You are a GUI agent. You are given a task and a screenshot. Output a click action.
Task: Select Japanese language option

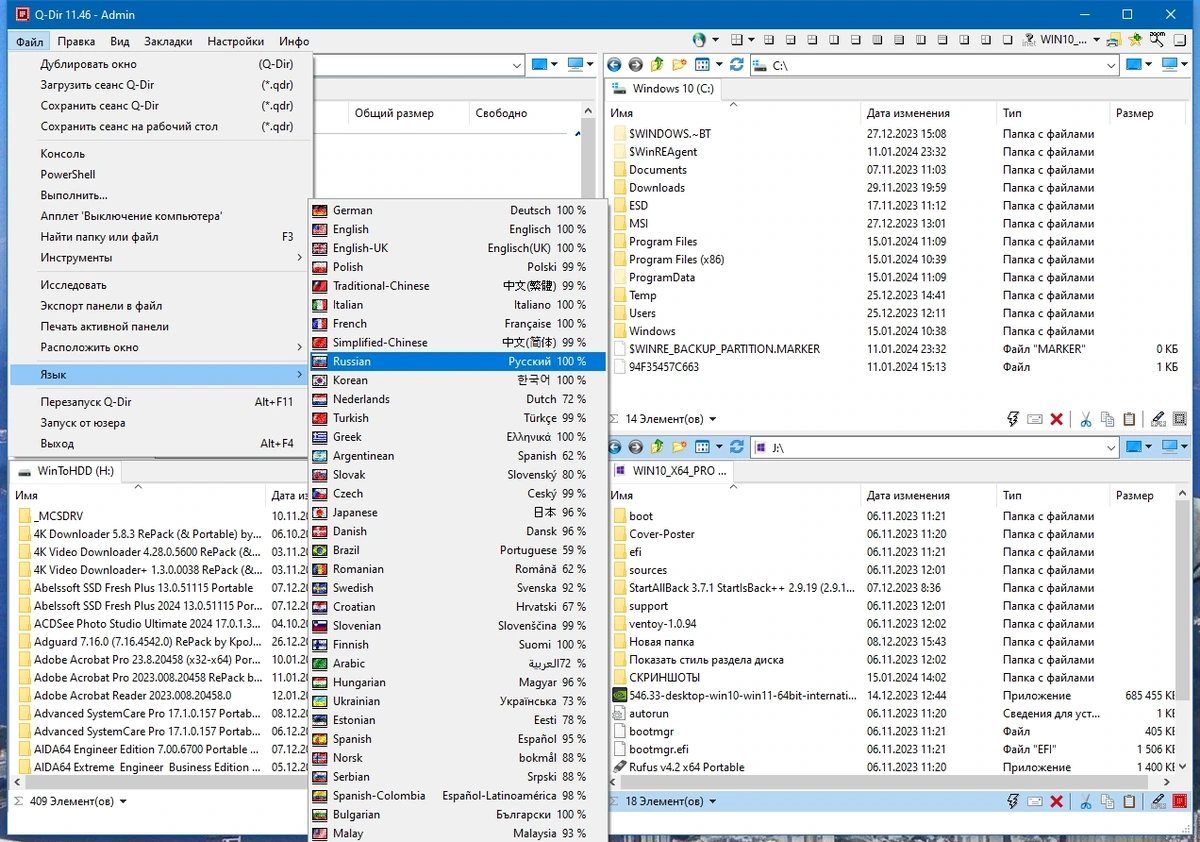458,512
